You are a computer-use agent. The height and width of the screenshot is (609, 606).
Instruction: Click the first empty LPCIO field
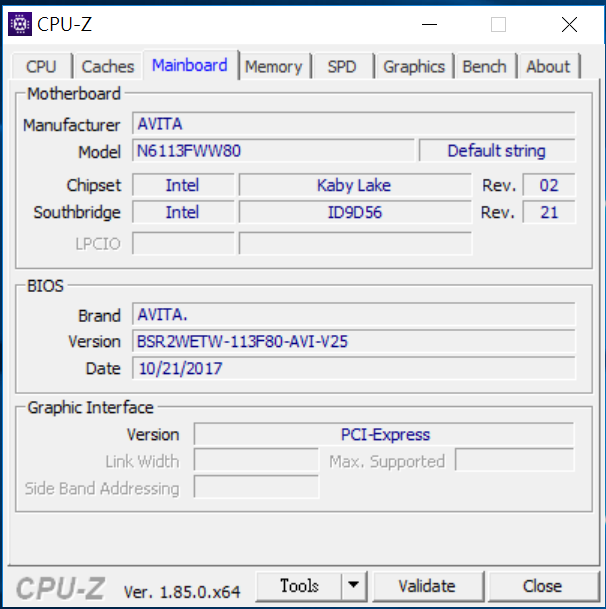[x=183, y=244]
